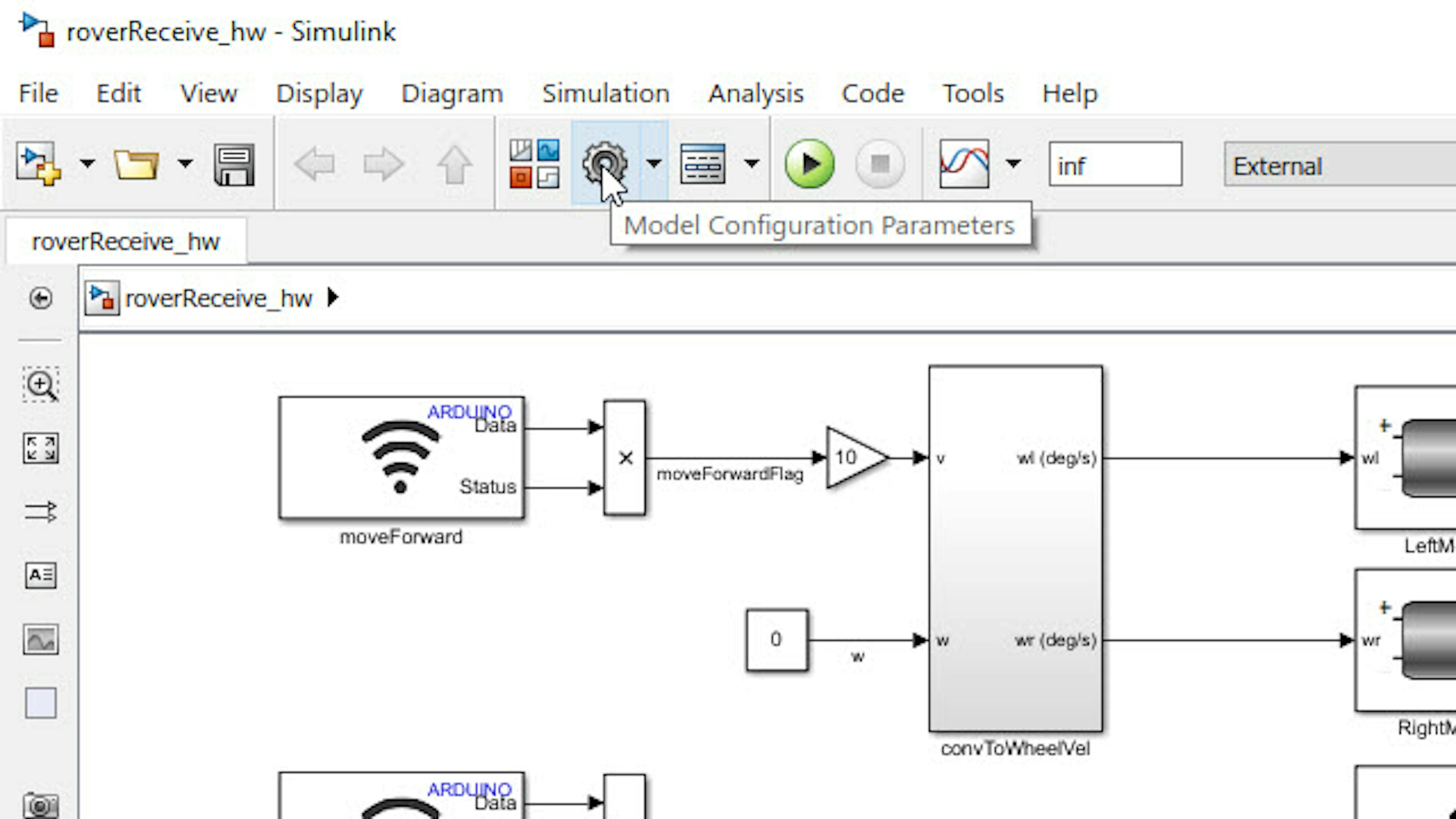The image size is (1456, 819).
Task: Click the Area box tool icon
Action: pos(41,703)
